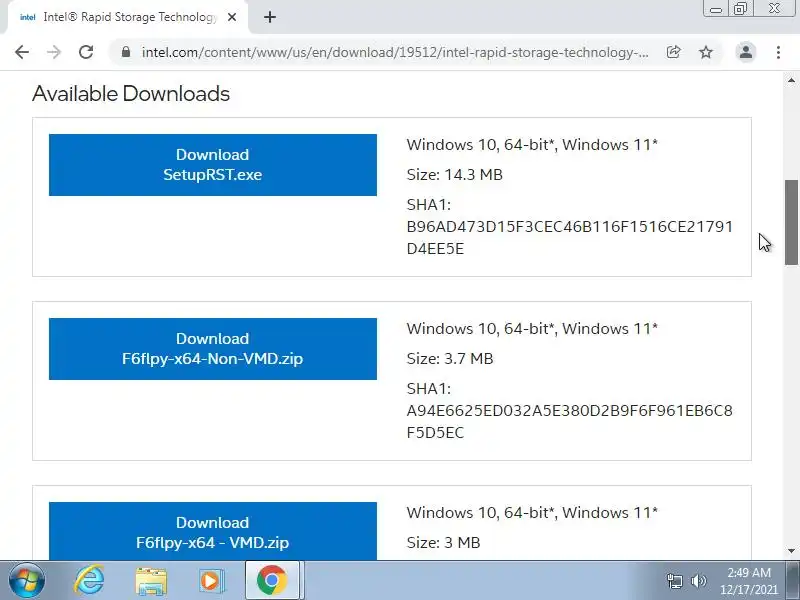
Task: Click the SHA1 hash starting B96AD473
Action: pos(569,237)
